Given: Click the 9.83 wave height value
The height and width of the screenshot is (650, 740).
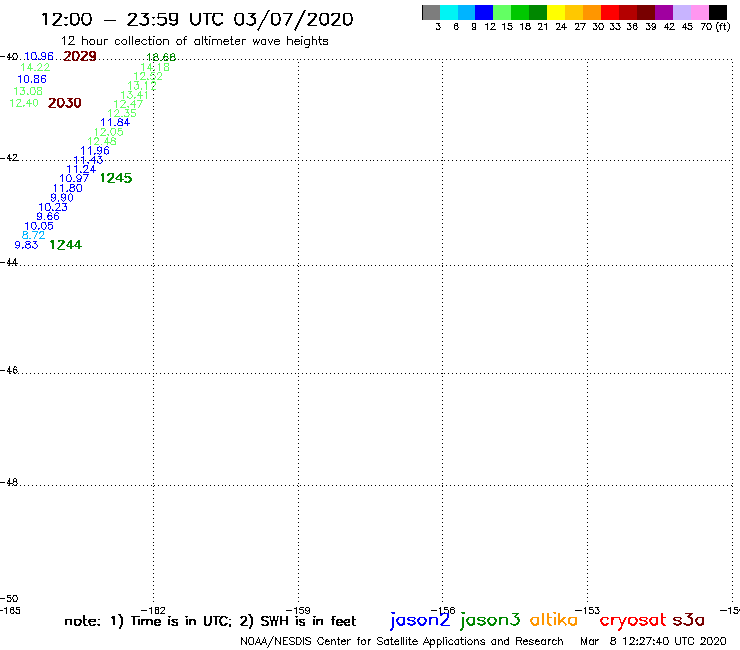Looking at the screenshot, I should (x=26, y=245).
